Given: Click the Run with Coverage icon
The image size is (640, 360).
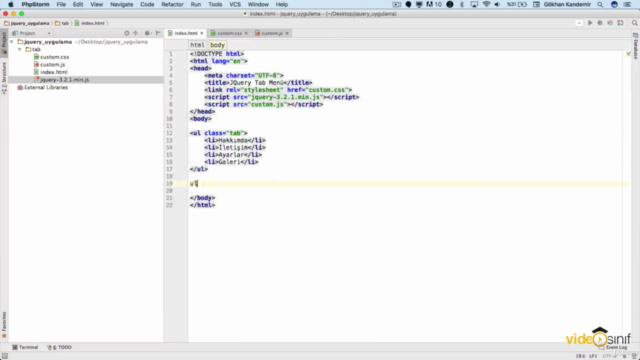Looking at the screenshot, I should click(x=610, y=23).
